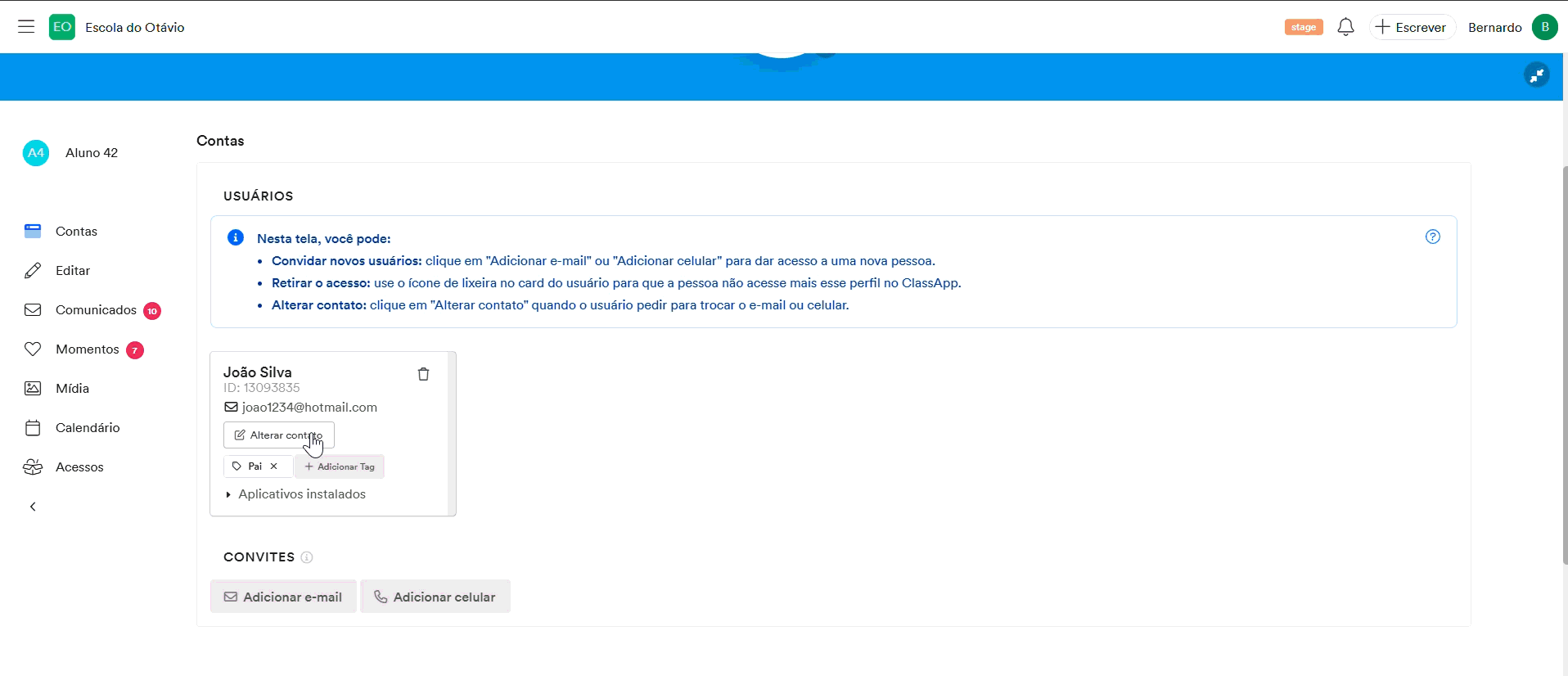This screenshot has height=676, width=1568.
Task: Click the collapse banner arrows icon
Action: [1536, 75]
